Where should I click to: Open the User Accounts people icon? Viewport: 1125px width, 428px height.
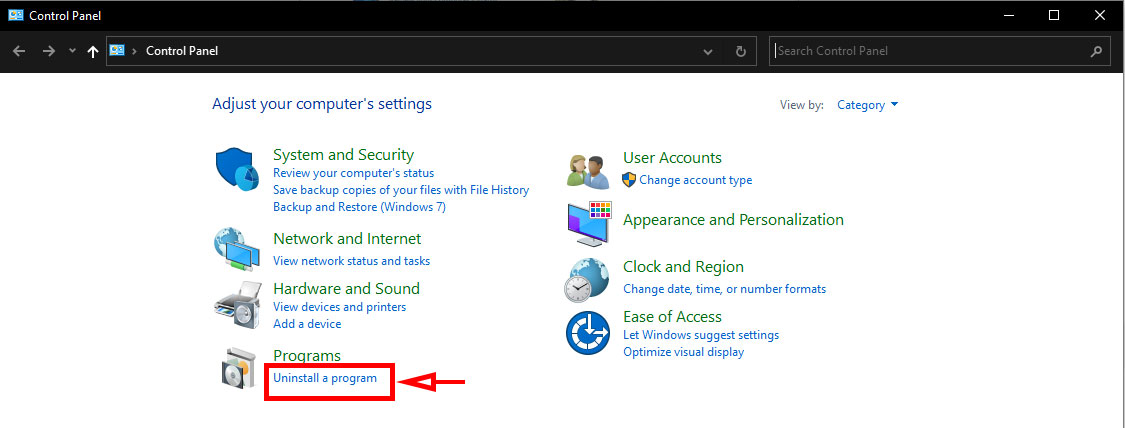point(588,171)
